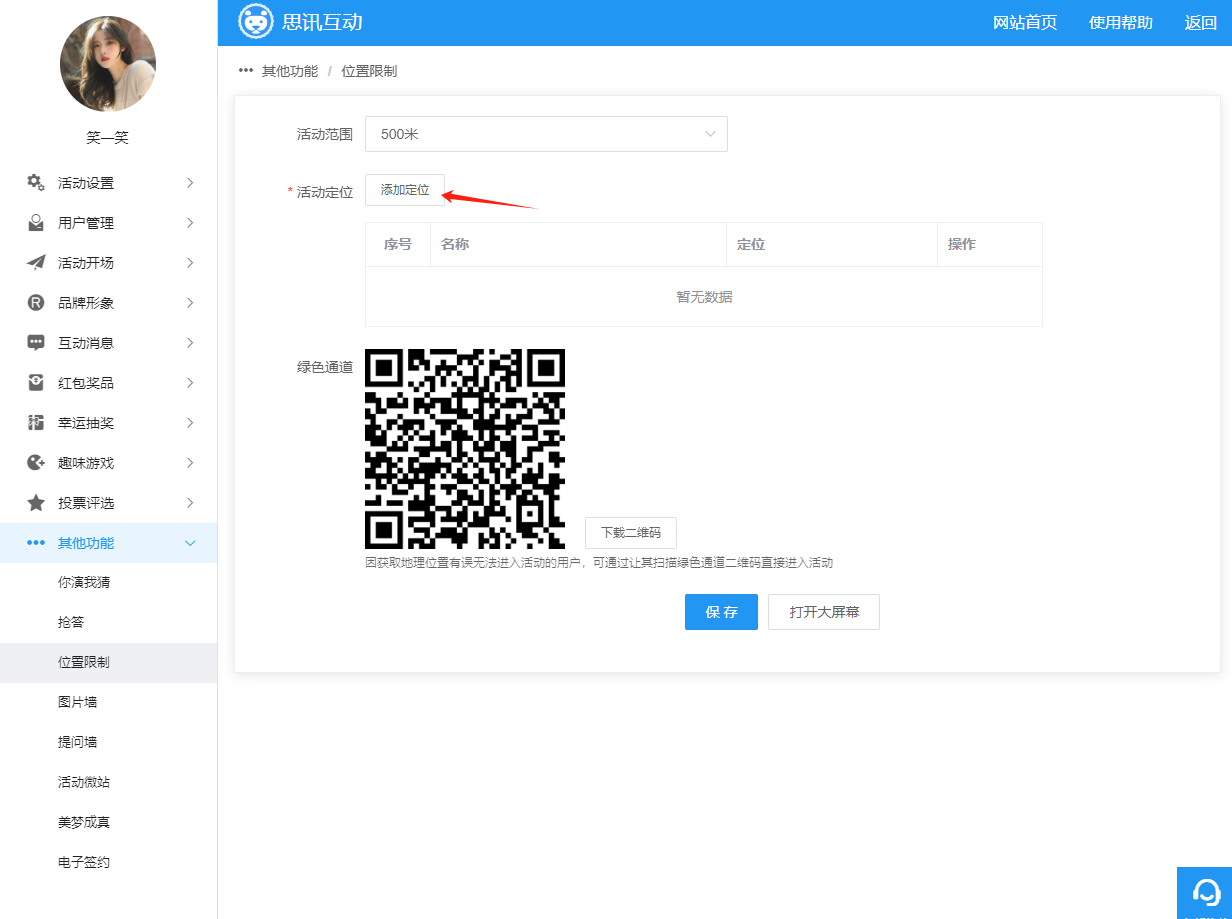Open 使用帮助 link
The image size is (1232, 919).
(x=1121, y=23)
